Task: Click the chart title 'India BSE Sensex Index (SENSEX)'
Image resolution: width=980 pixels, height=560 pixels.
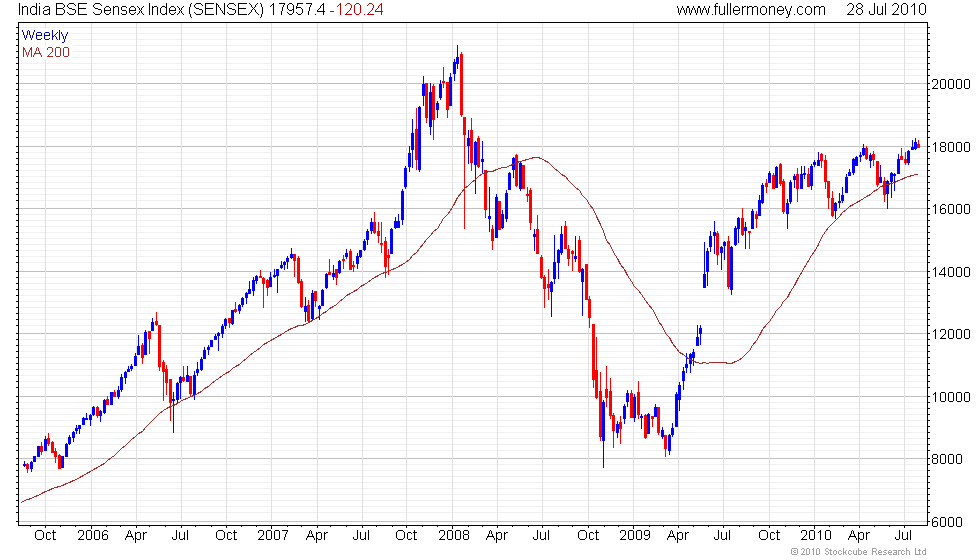Action: [141, 9]
